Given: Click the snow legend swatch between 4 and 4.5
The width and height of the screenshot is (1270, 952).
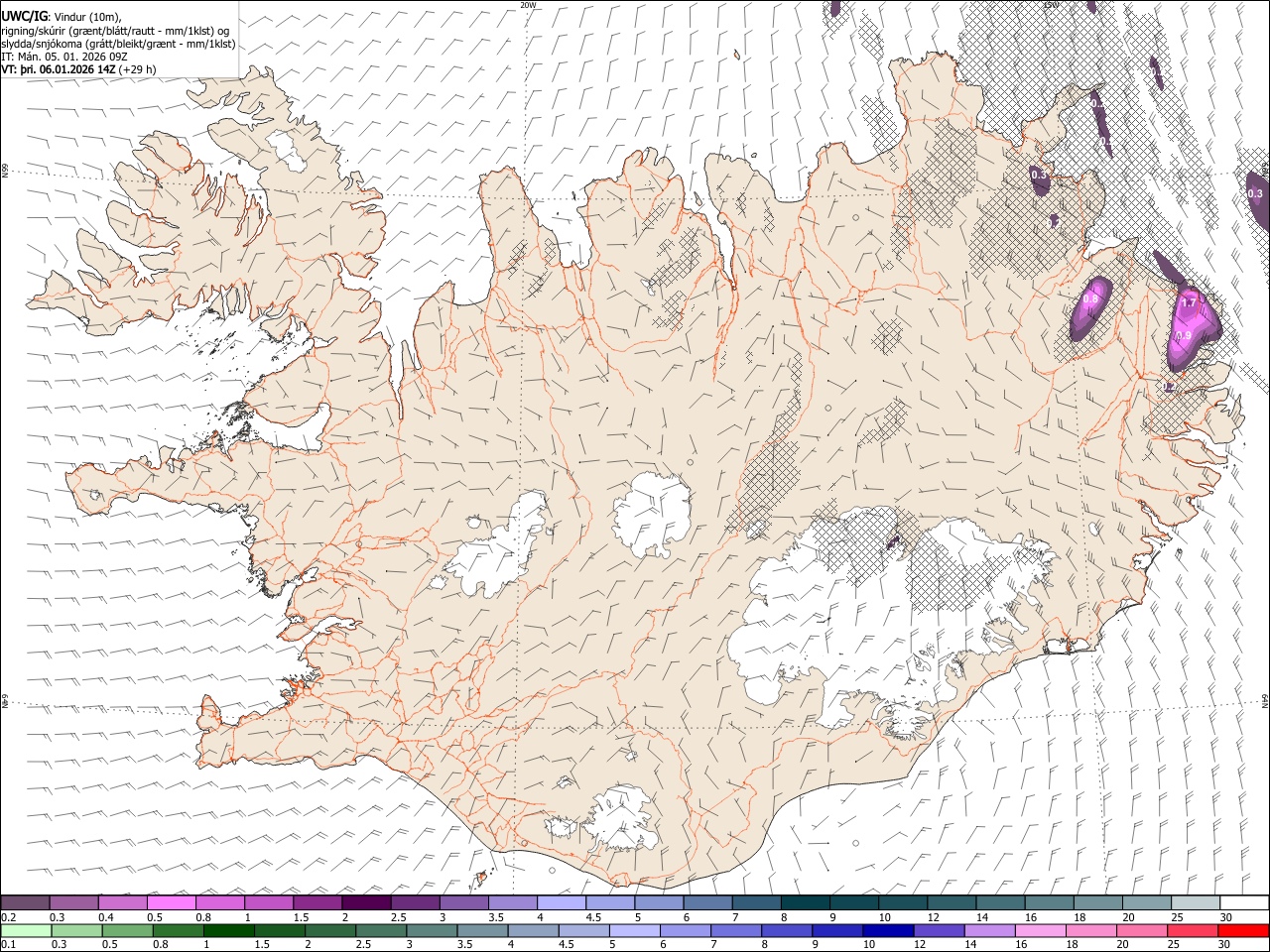Looking at the screenshot, I should [562, 902].
